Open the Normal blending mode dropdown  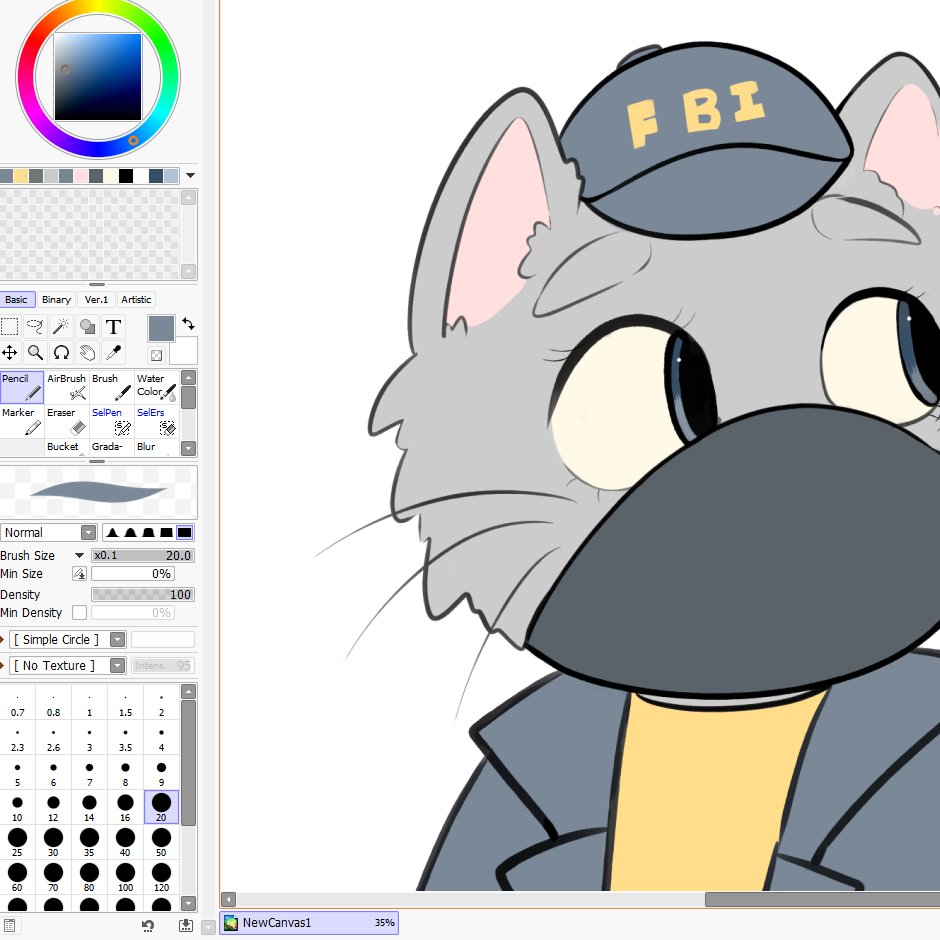[x=49, y=532]
